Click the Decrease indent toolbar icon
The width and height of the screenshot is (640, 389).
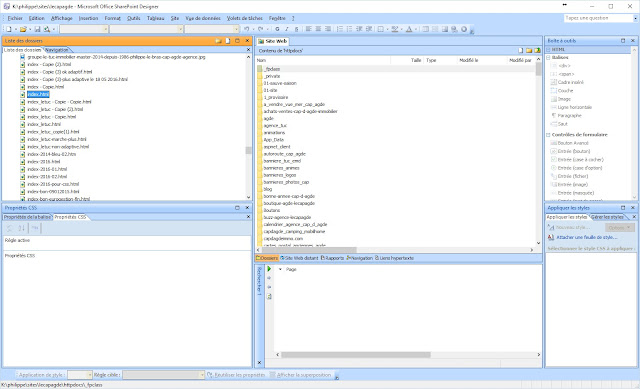(359, 29)
